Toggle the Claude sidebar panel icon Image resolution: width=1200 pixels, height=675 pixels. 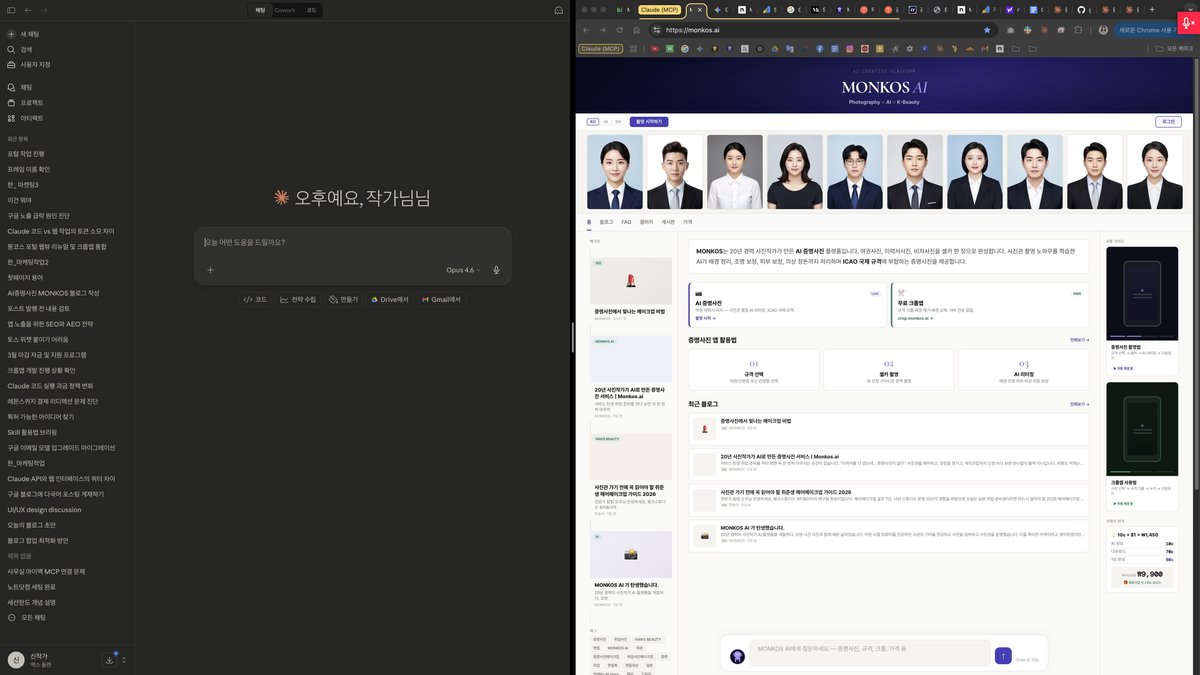pos(11,10)
